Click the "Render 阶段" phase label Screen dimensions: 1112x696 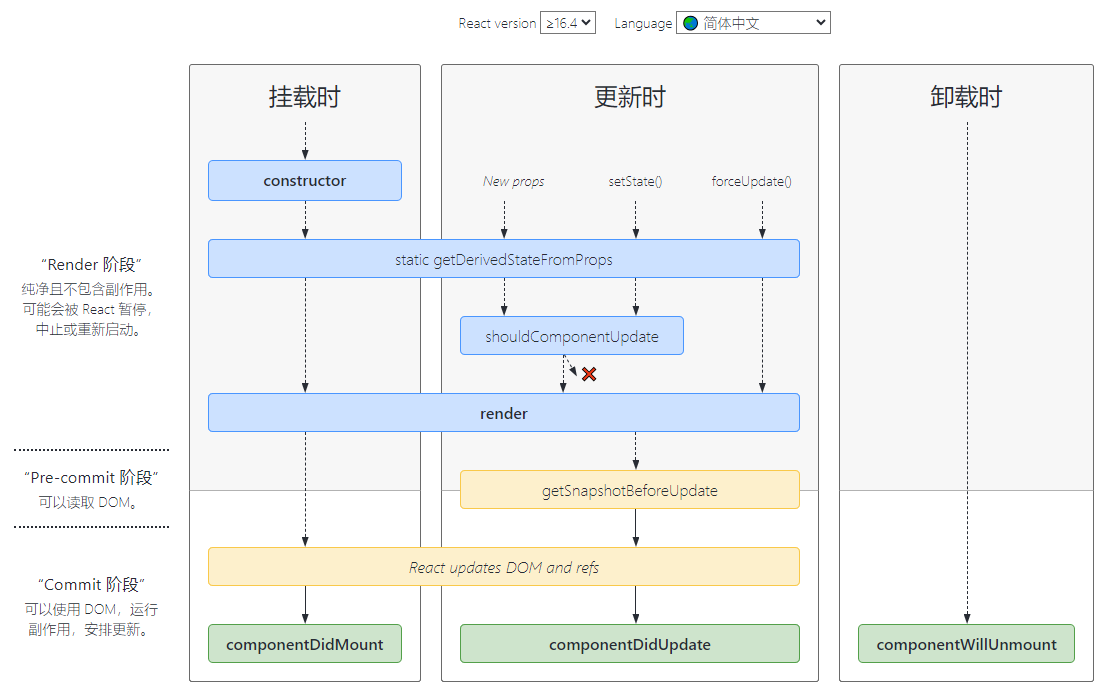click(92, 265)
